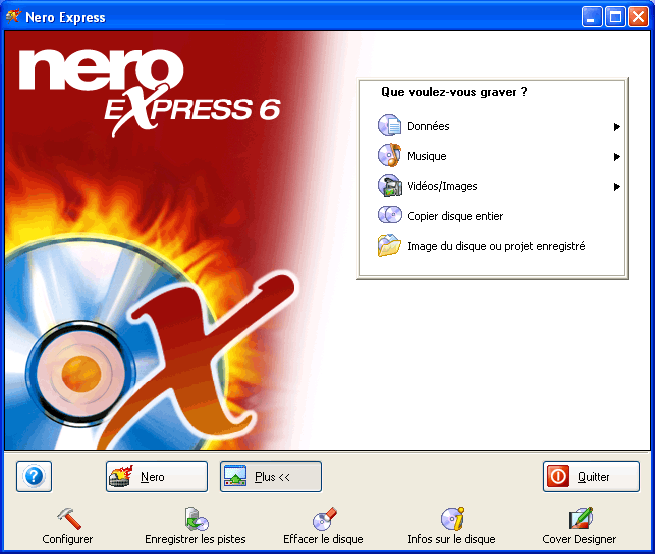Expand the Vidéos/Images submenu arrow

tap(617, 187)
